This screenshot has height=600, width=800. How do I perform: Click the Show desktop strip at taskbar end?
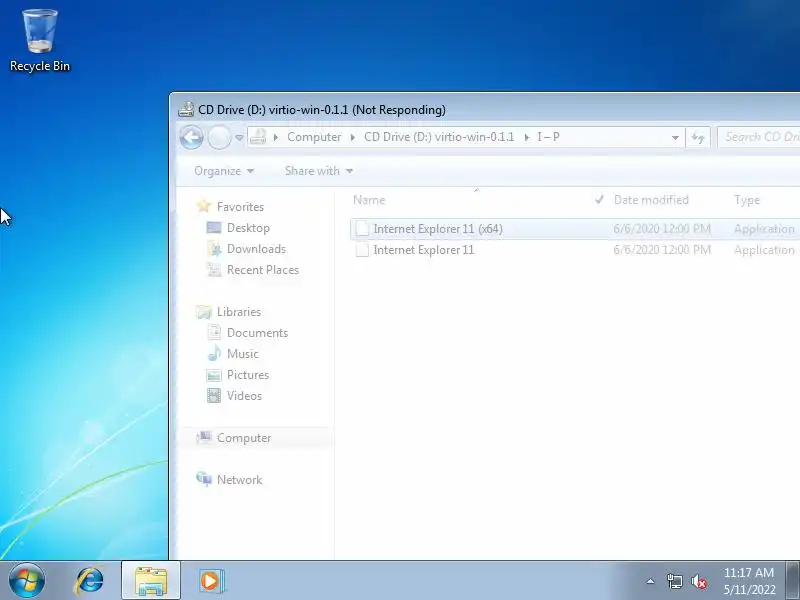(793, 581)
